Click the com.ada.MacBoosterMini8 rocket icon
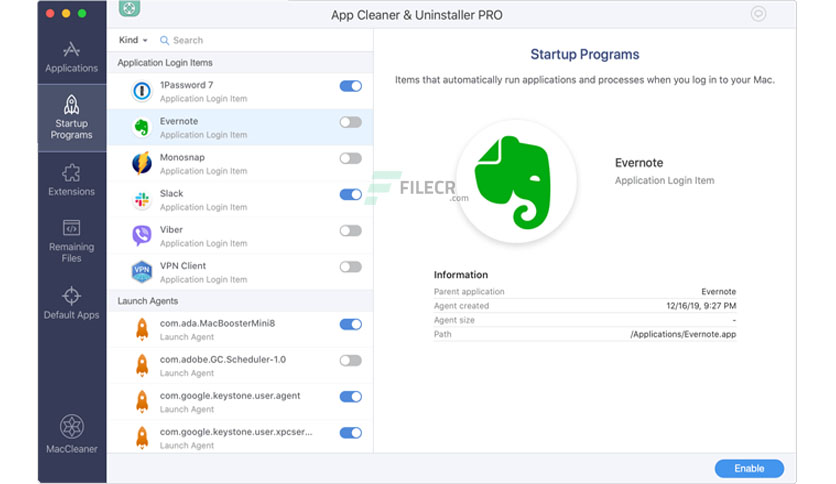Viewport: 836px width, 484px height. [x=142, y=329]
